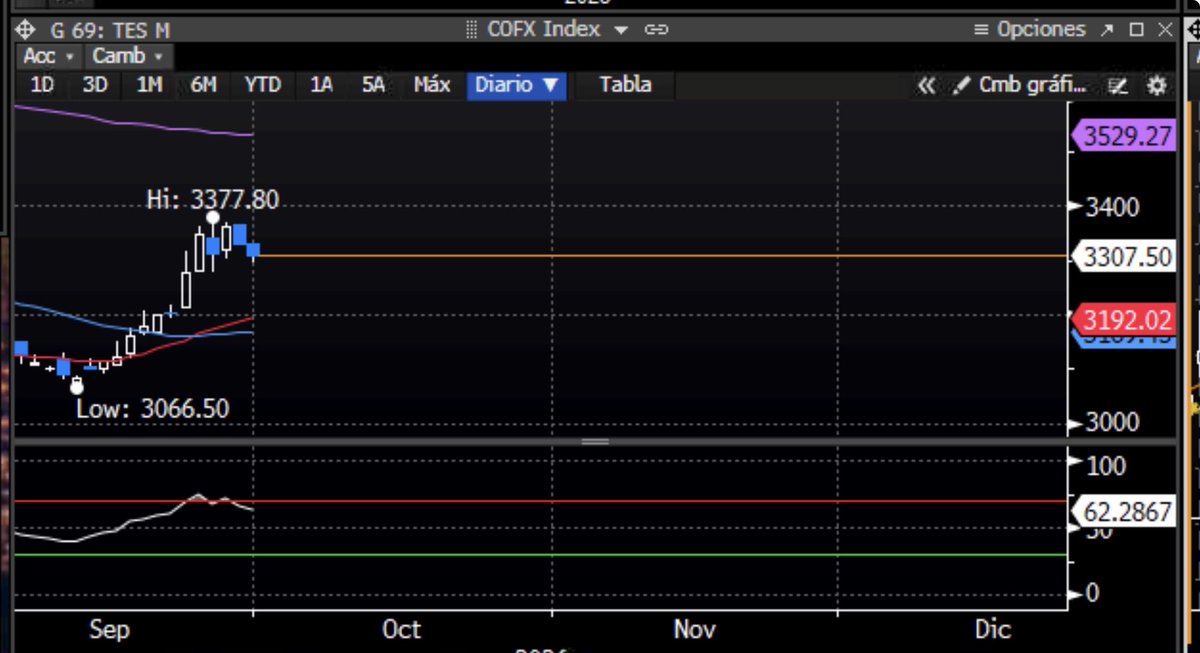Open the Diario periodicity dropdown

pos(516,85)
